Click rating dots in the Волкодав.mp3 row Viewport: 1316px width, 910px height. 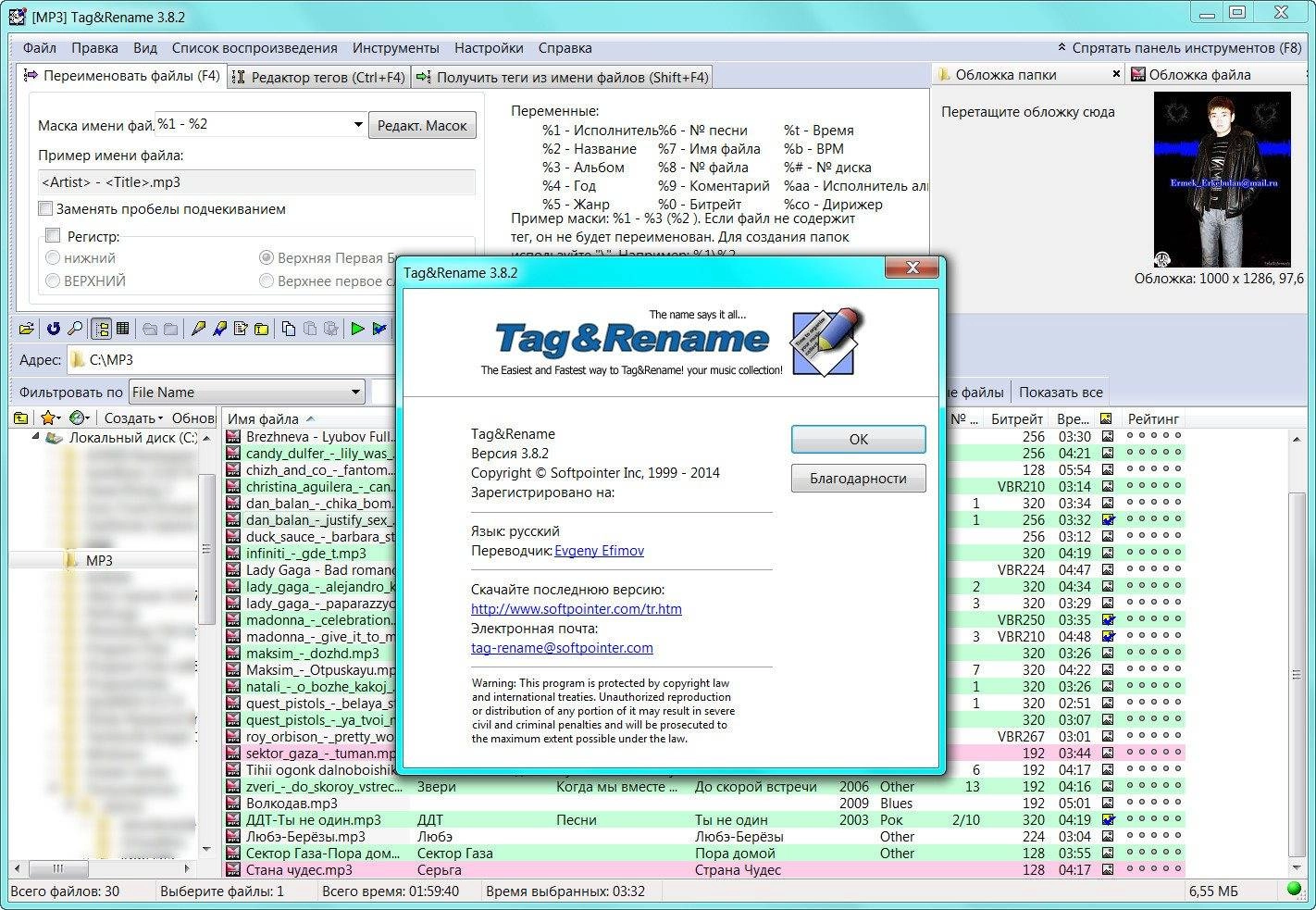point(1153,804)
